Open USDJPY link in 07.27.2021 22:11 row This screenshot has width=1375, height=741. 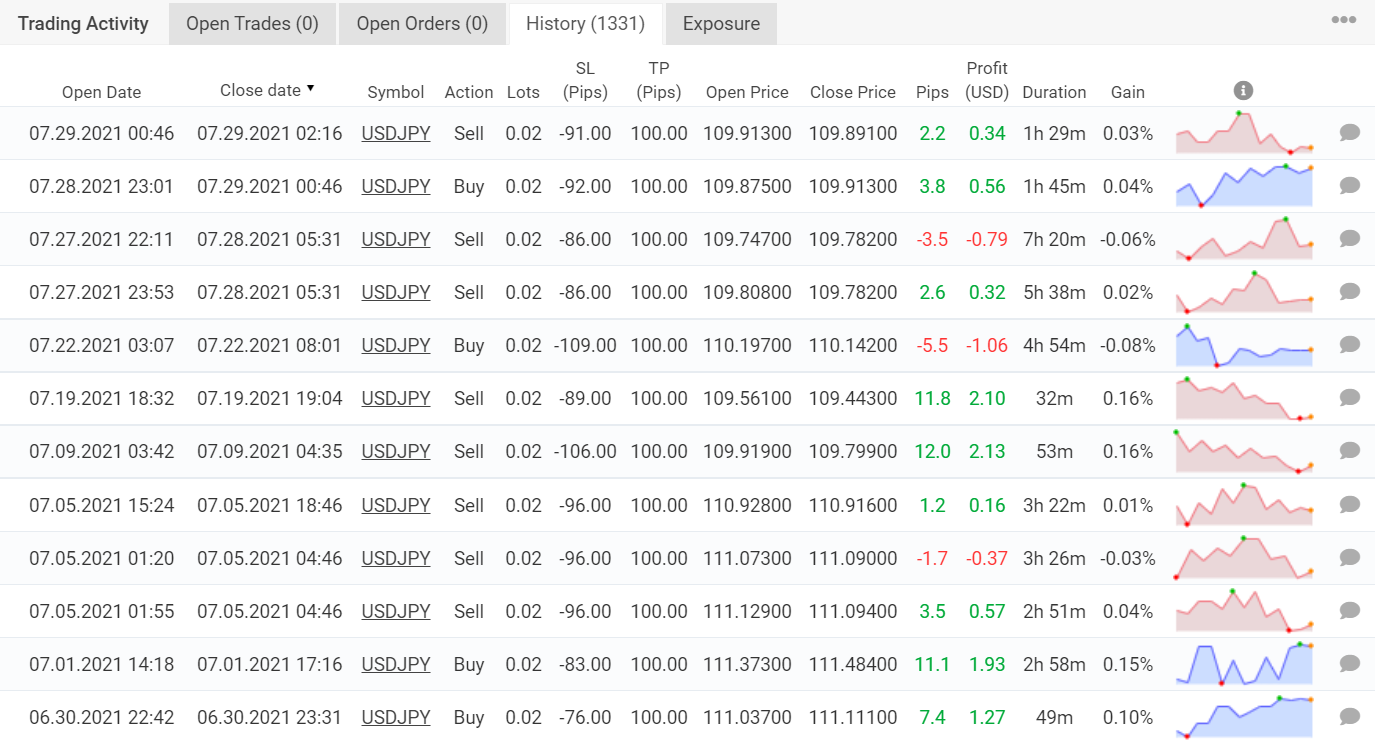396,239
